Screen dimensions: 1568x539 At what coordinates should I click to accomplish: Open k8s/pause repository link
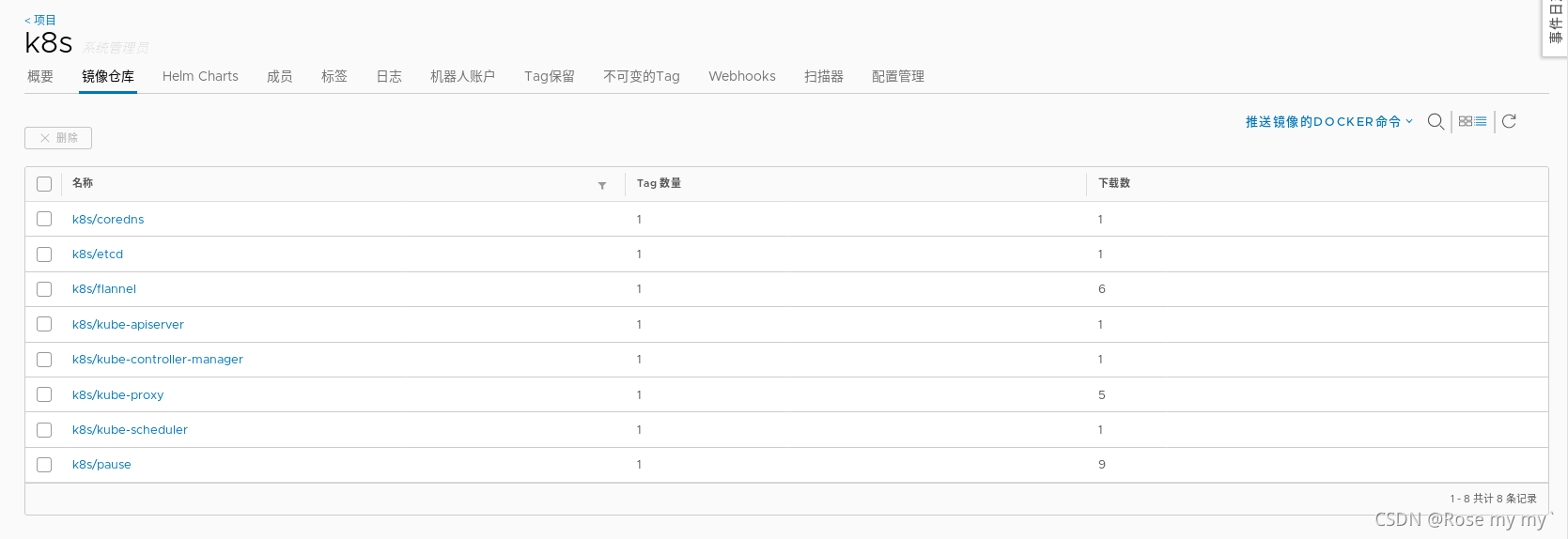tap(101, 465)
